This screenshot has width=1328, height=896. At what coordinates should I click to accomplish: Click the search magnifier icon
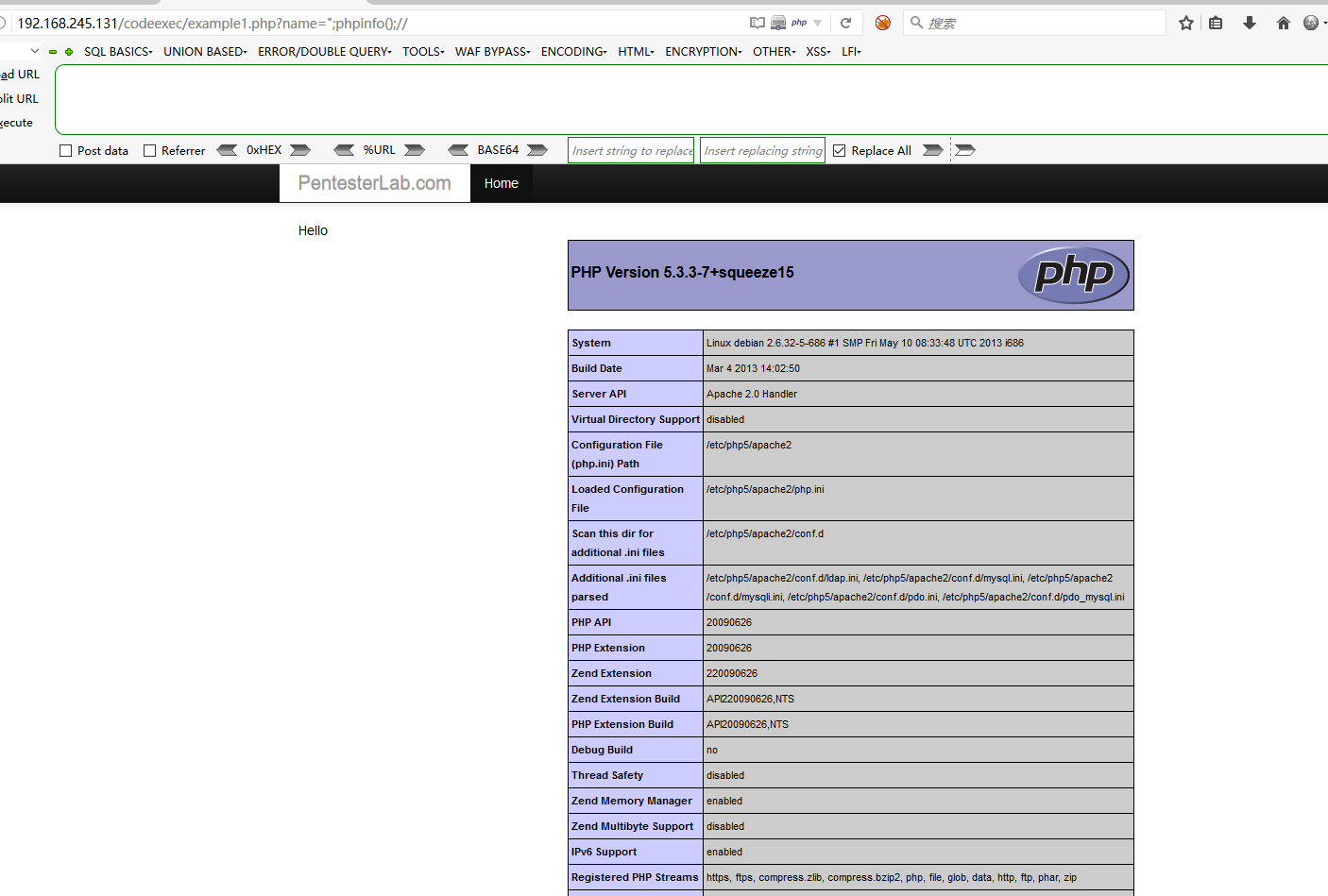[916, 23]
